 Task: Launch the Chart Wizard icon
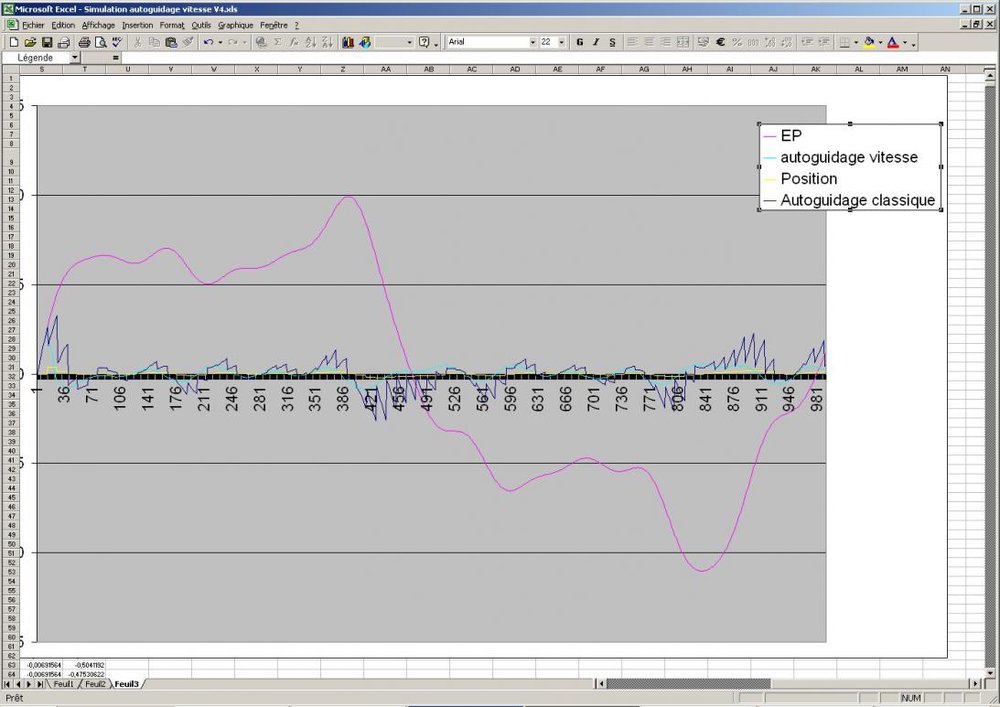(x=348, y=42)
